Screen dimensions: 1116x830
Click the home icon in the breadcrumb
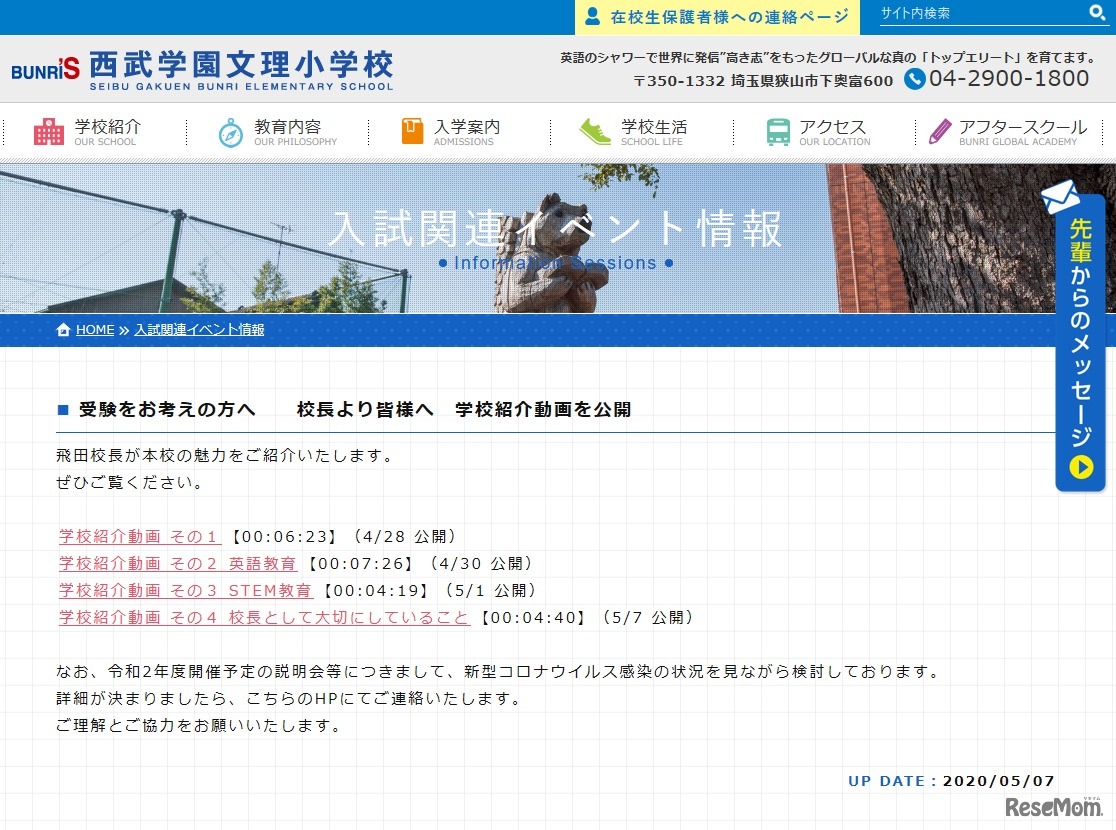(62, 329)
